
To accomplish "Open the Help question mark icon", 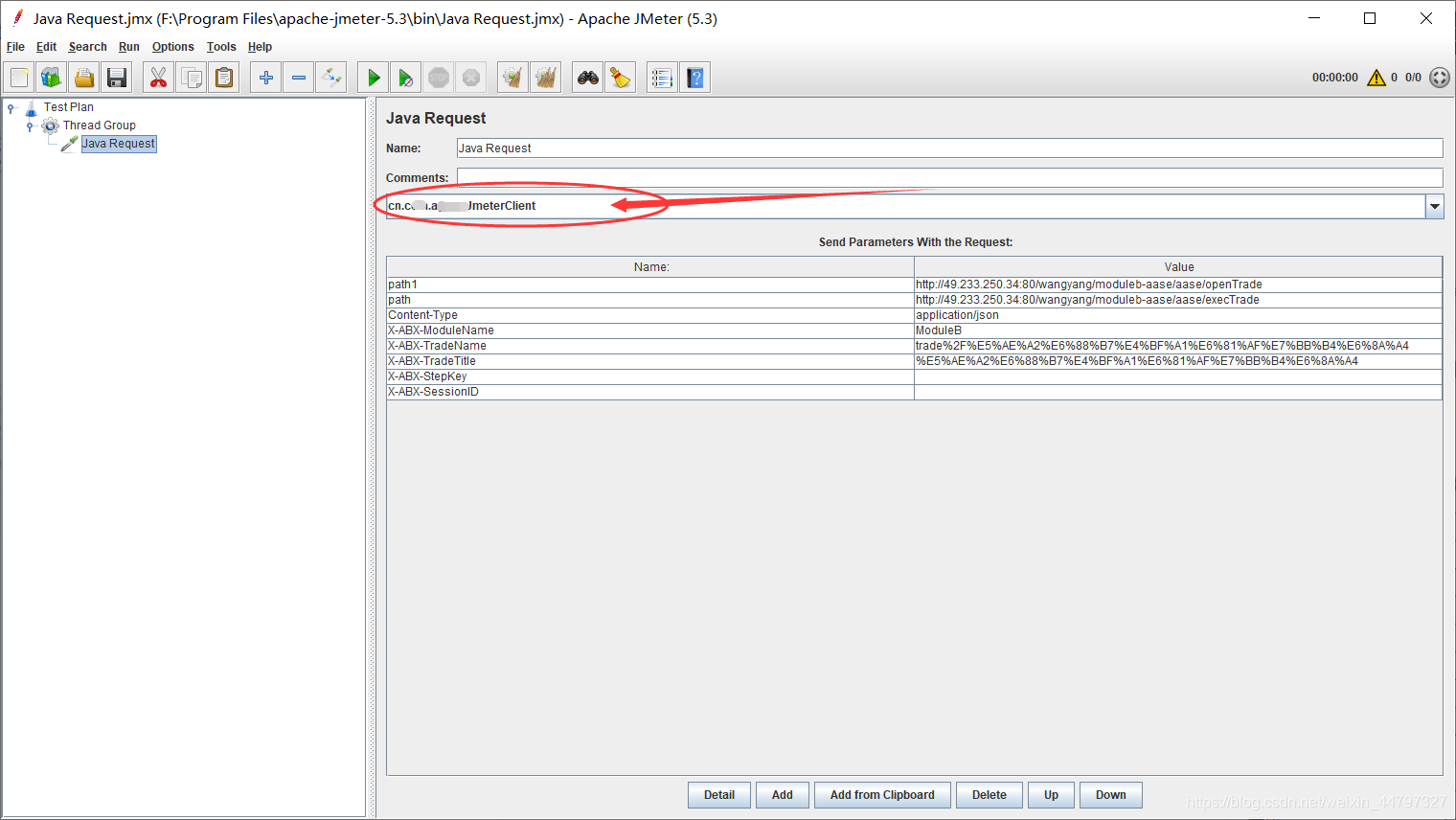I will [x=695, y=78].
